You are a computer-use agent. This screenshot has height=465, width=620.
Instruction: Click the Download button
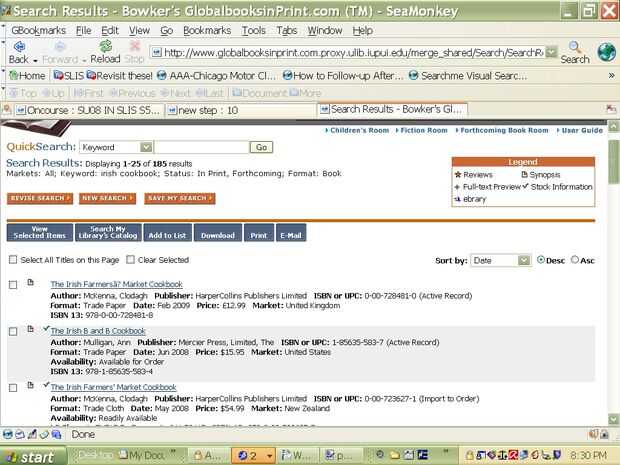tap(218, 232)
